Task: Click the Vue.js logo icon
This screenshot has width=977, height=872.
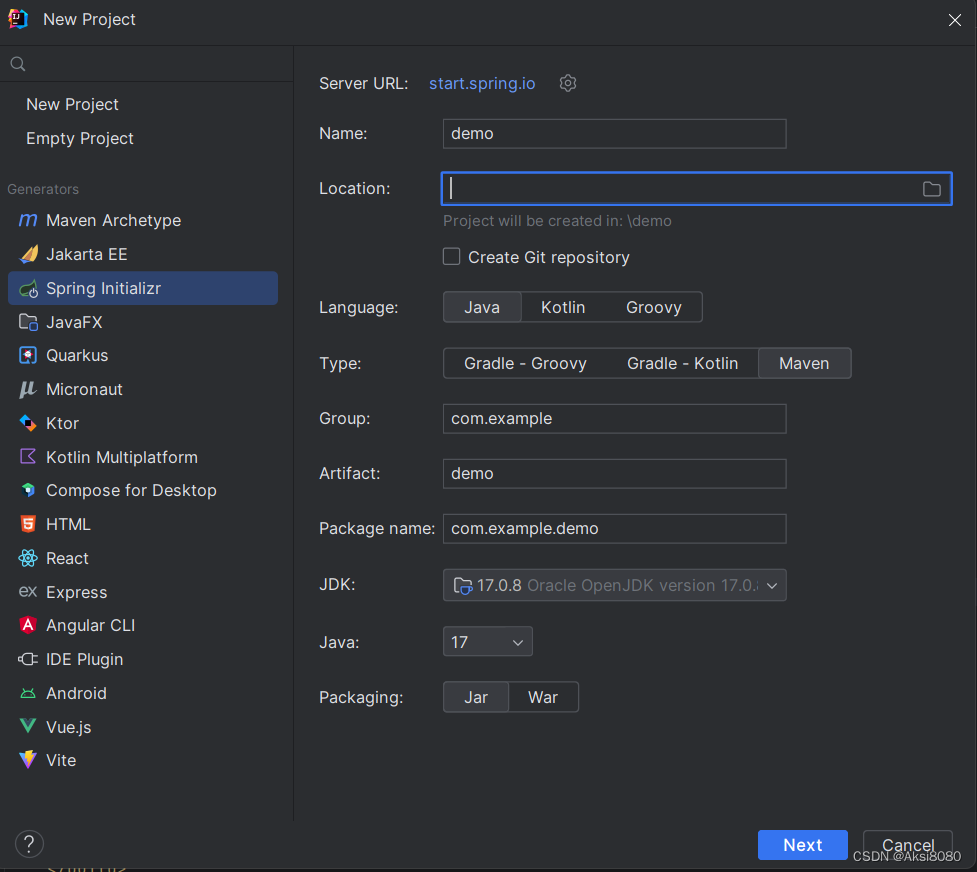Action: [28, 726]
